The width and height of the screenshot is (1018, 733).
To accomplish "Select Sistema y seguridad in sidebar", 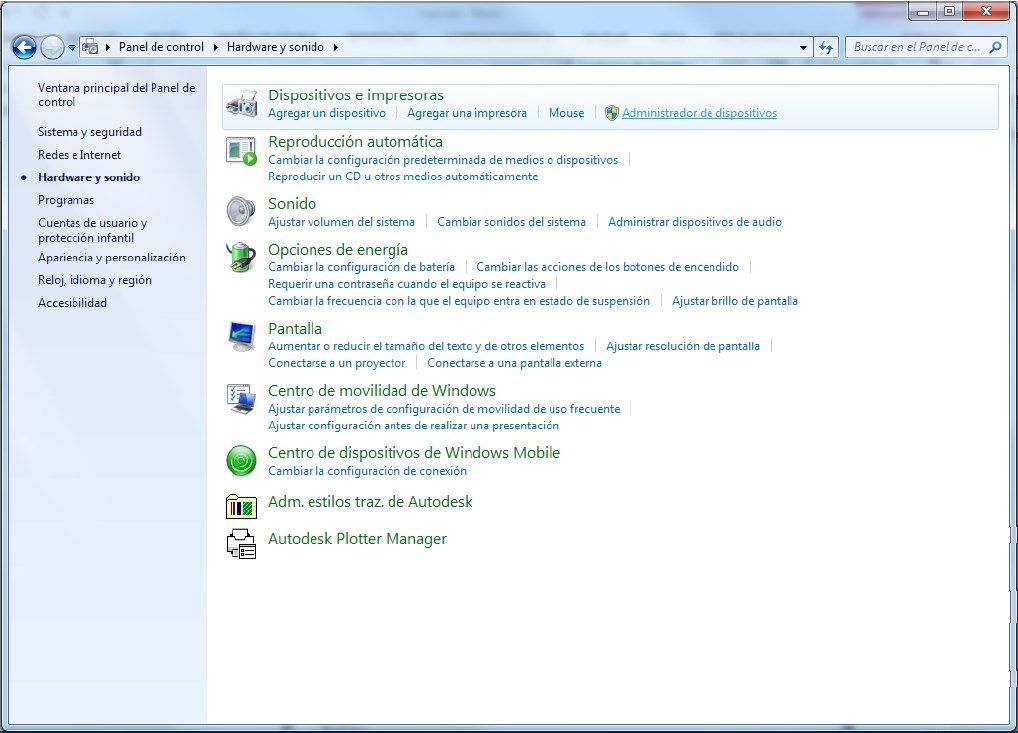I will (90, 132).
